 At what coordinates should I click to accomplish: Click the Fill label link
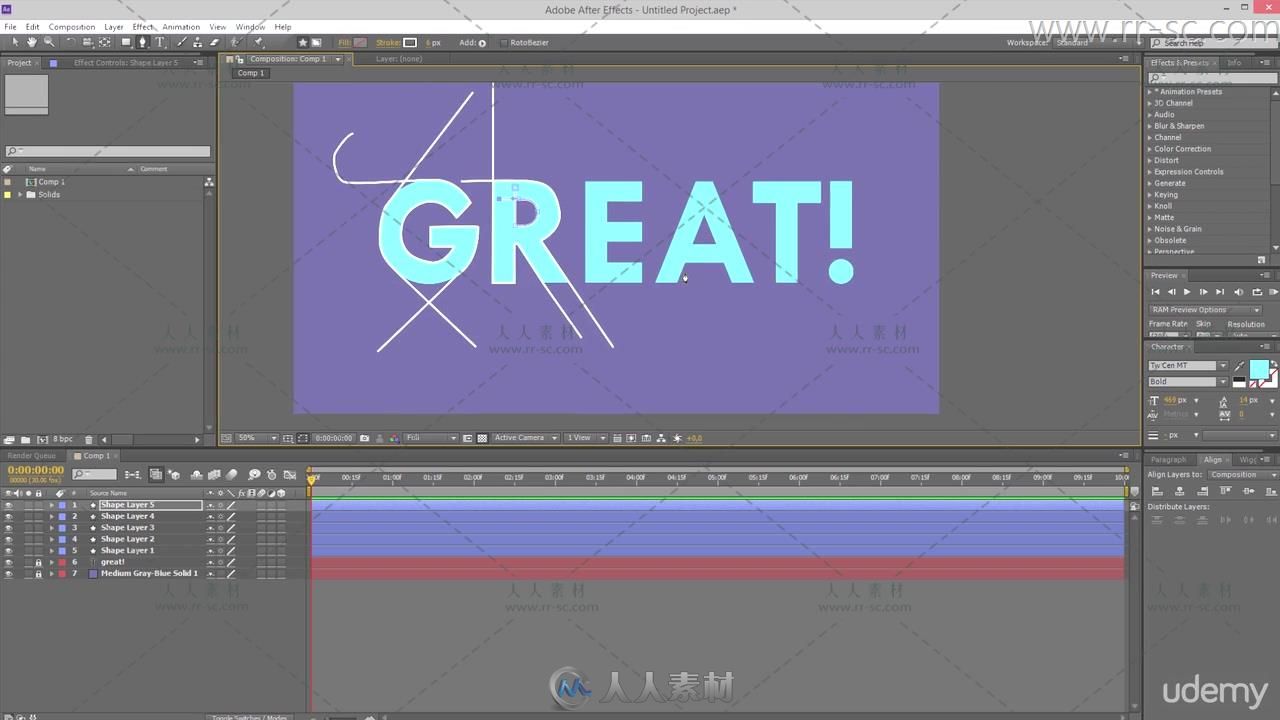point(344,43)
